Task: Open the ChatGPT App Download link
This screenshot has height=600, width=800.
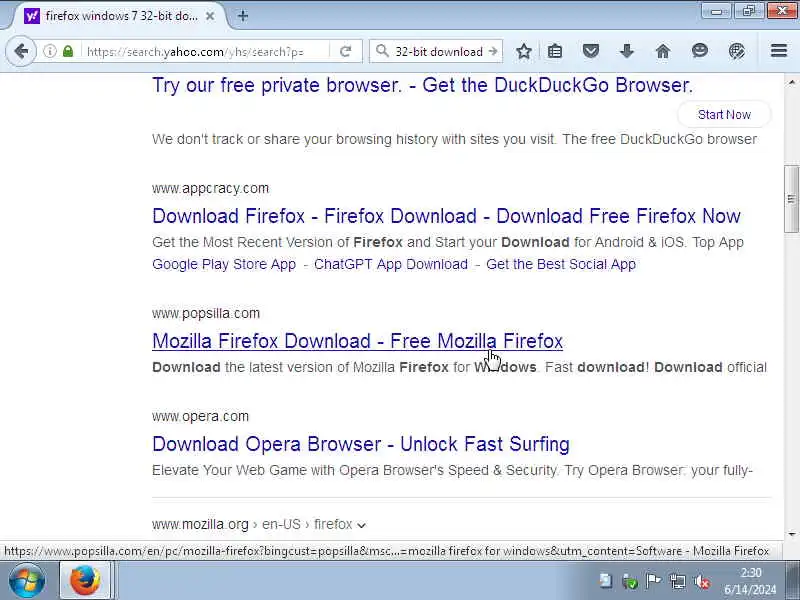Action: click(x=391, y=264)
